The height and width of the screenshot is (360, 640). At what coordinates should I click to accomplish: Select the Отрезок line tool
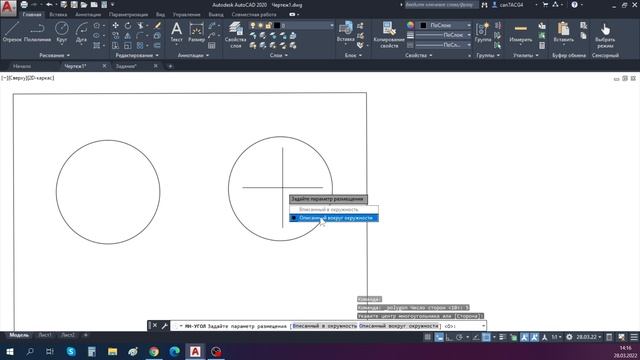(12, 32)
